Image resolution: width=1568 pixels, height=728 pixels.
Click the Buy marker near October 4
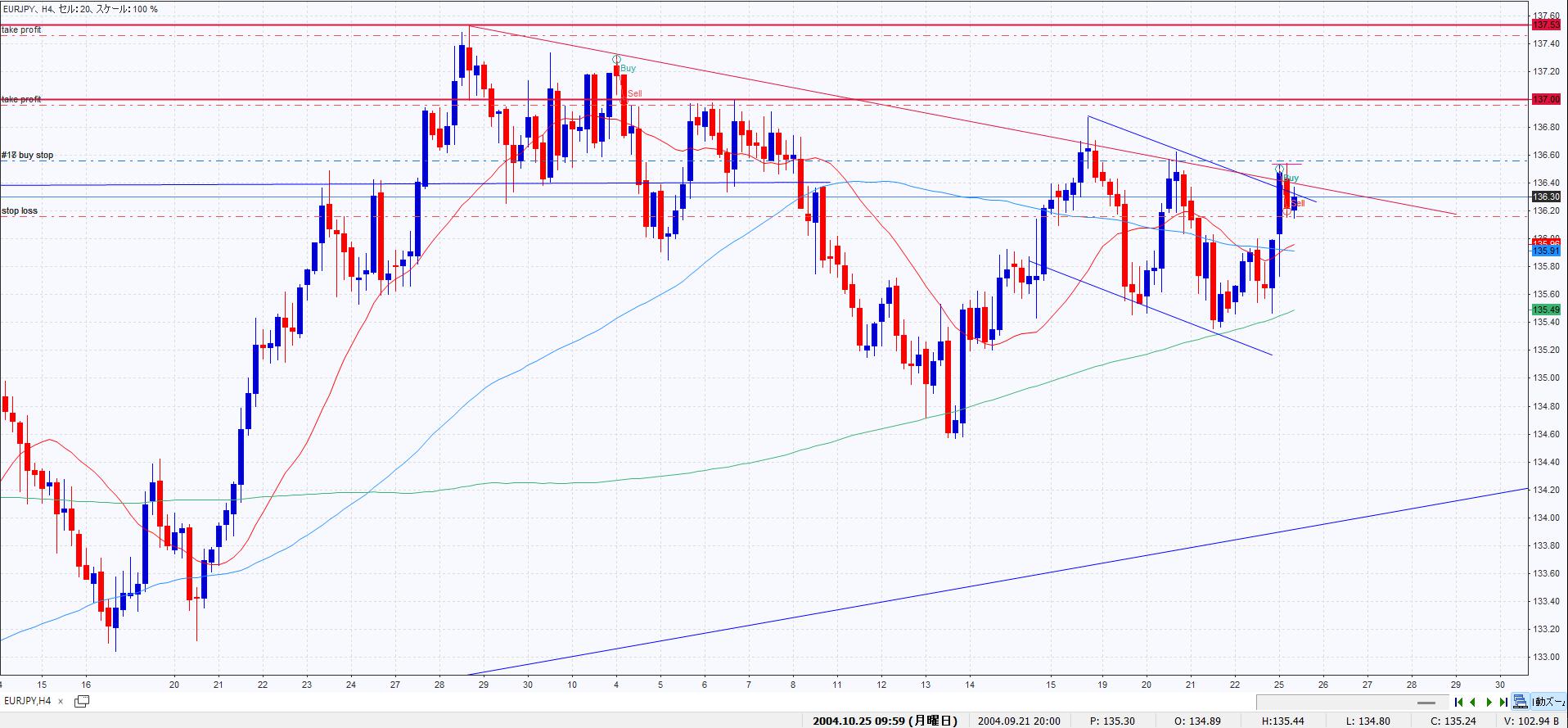coord(628,69)
